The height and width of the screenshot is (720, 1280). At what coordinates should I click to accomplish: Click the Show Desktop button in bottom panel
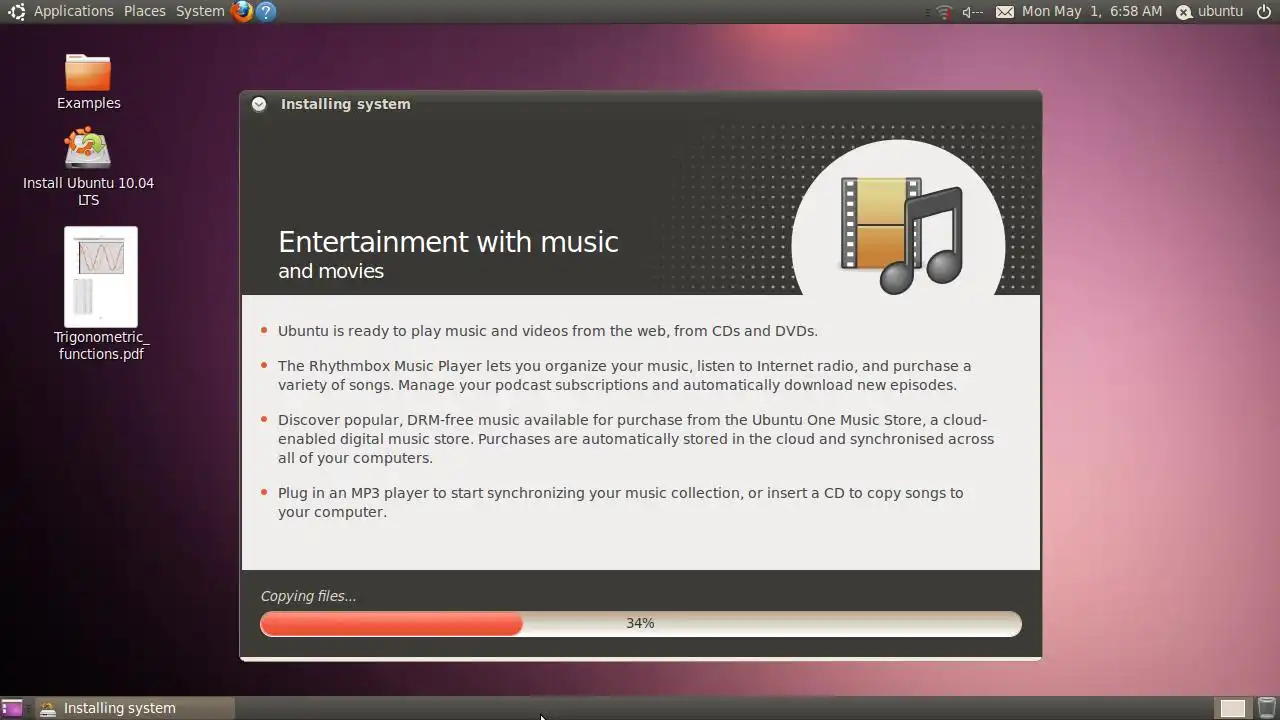(12, 708)
